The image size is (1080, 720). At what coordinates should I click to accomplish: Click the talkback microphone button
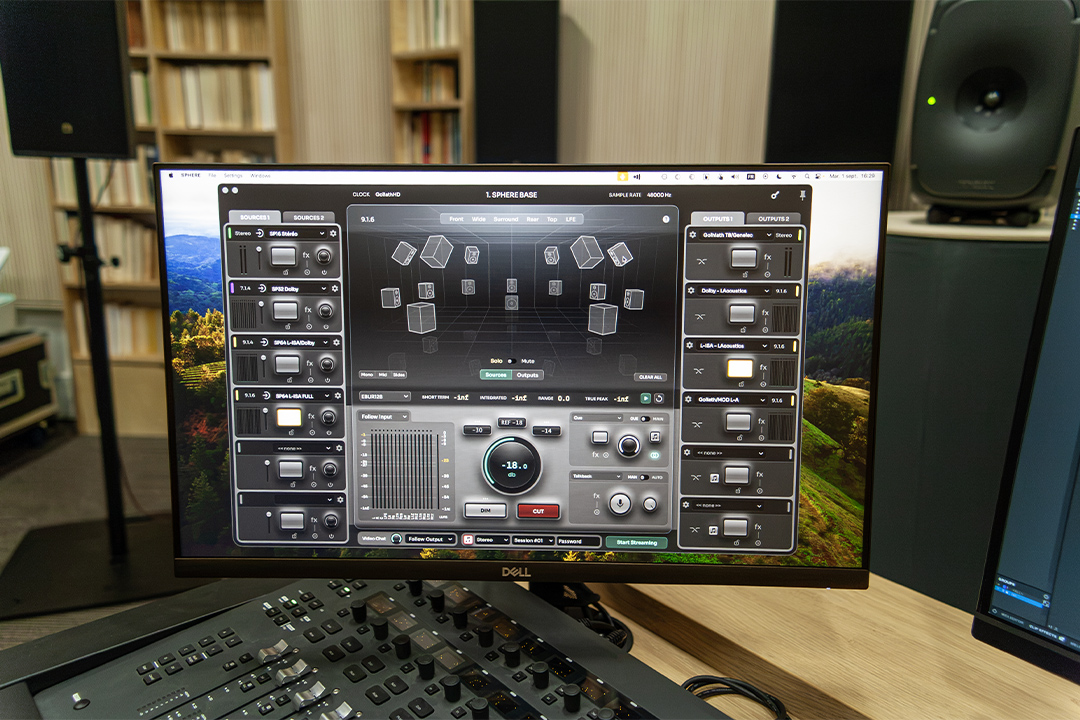(620, 504)
